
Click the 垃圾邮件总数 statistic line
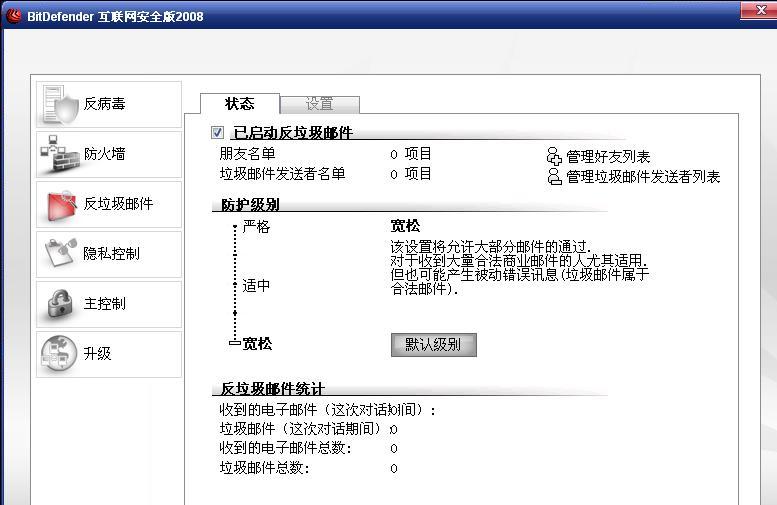click(308, 468)
